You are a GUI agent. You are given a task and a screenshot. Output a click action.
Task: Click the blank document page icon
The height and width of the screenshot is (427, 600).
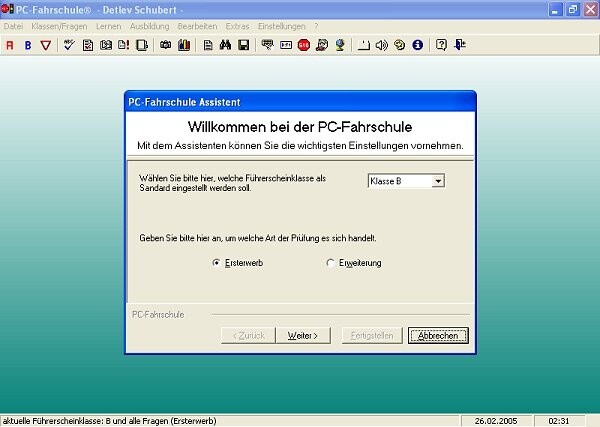208,45
